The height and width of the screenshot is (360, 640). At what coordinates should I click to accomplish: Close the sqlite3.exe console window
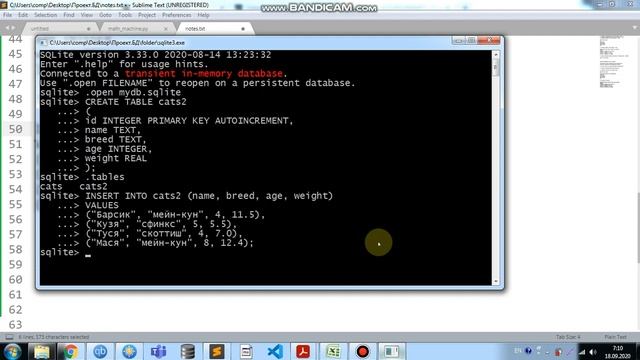click(x=489, y=40)
